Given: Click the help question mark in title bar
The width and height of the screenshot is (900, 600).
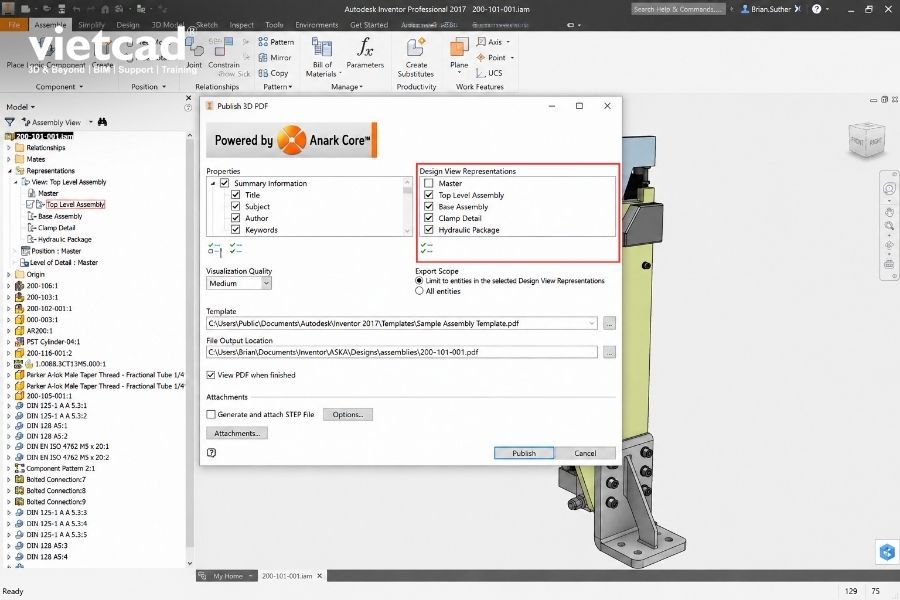Looking at the screenshot, I should (816, 9).
